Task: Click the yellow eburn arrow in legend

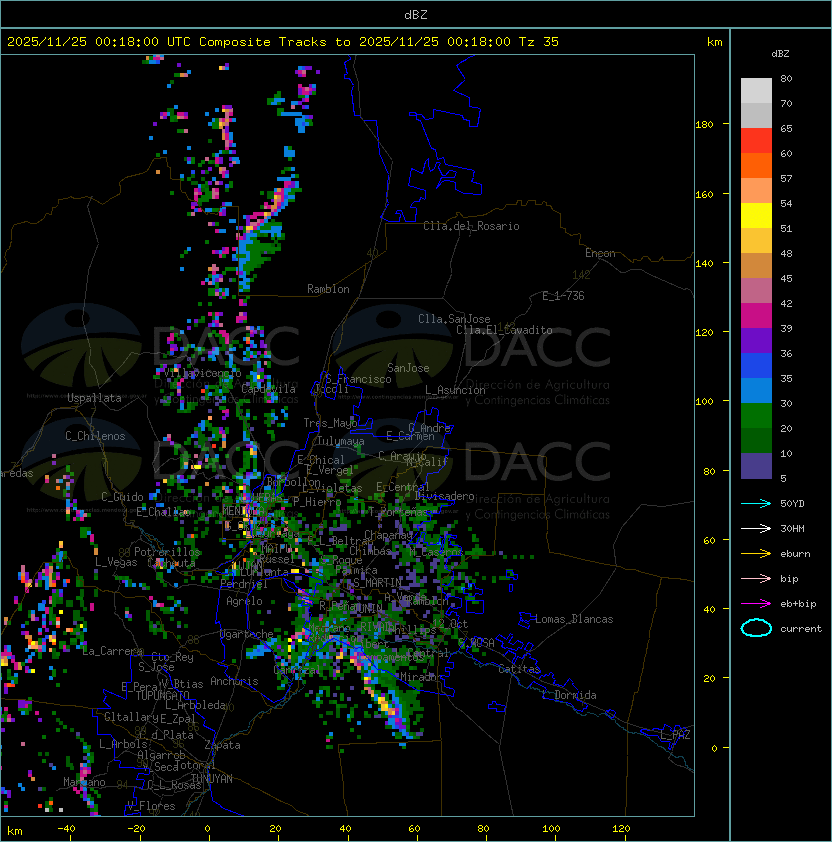Action: click(756, 554)
